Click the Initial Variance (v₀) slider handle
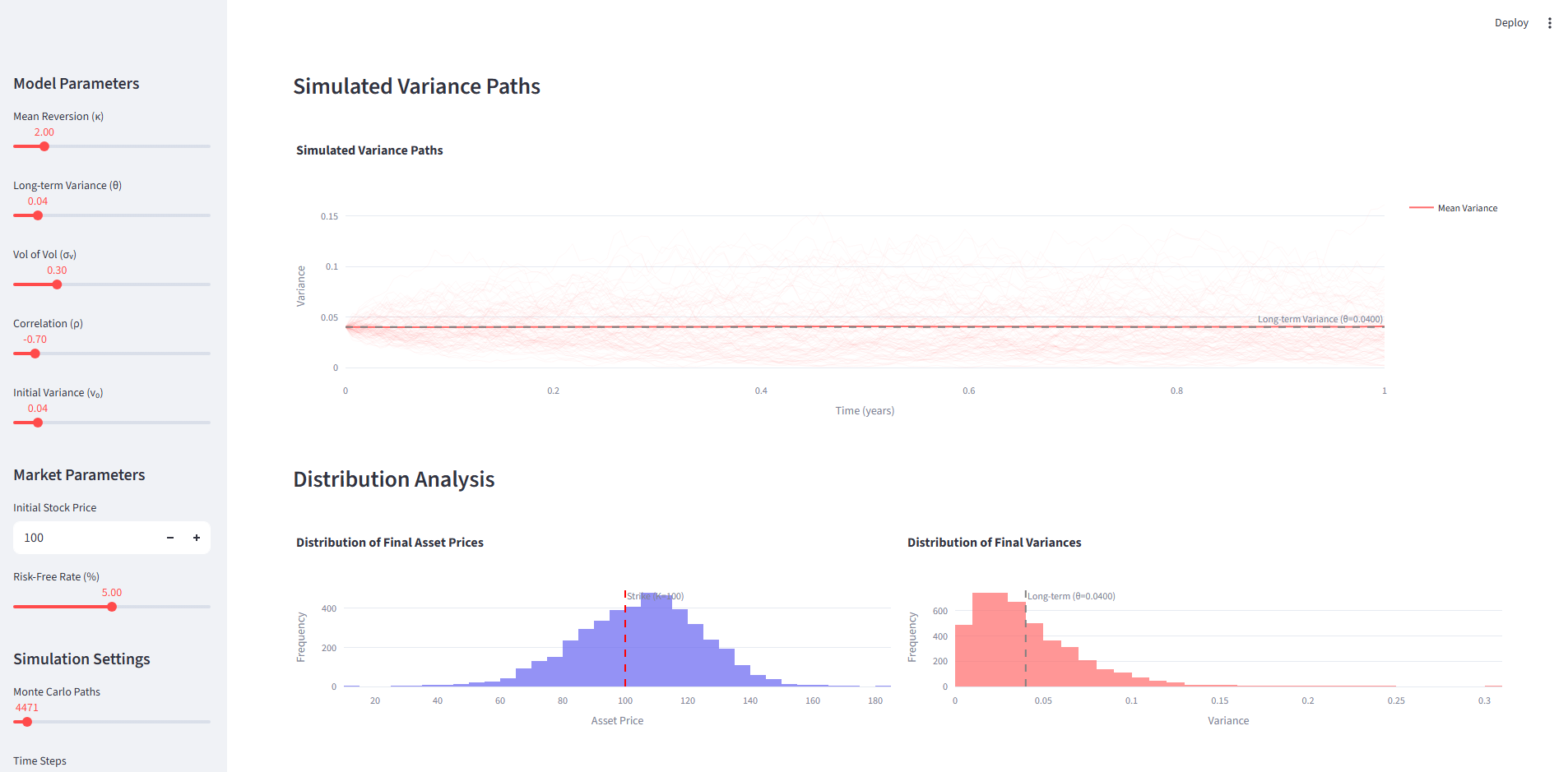 pyautogui.click(x=37, y=423)
